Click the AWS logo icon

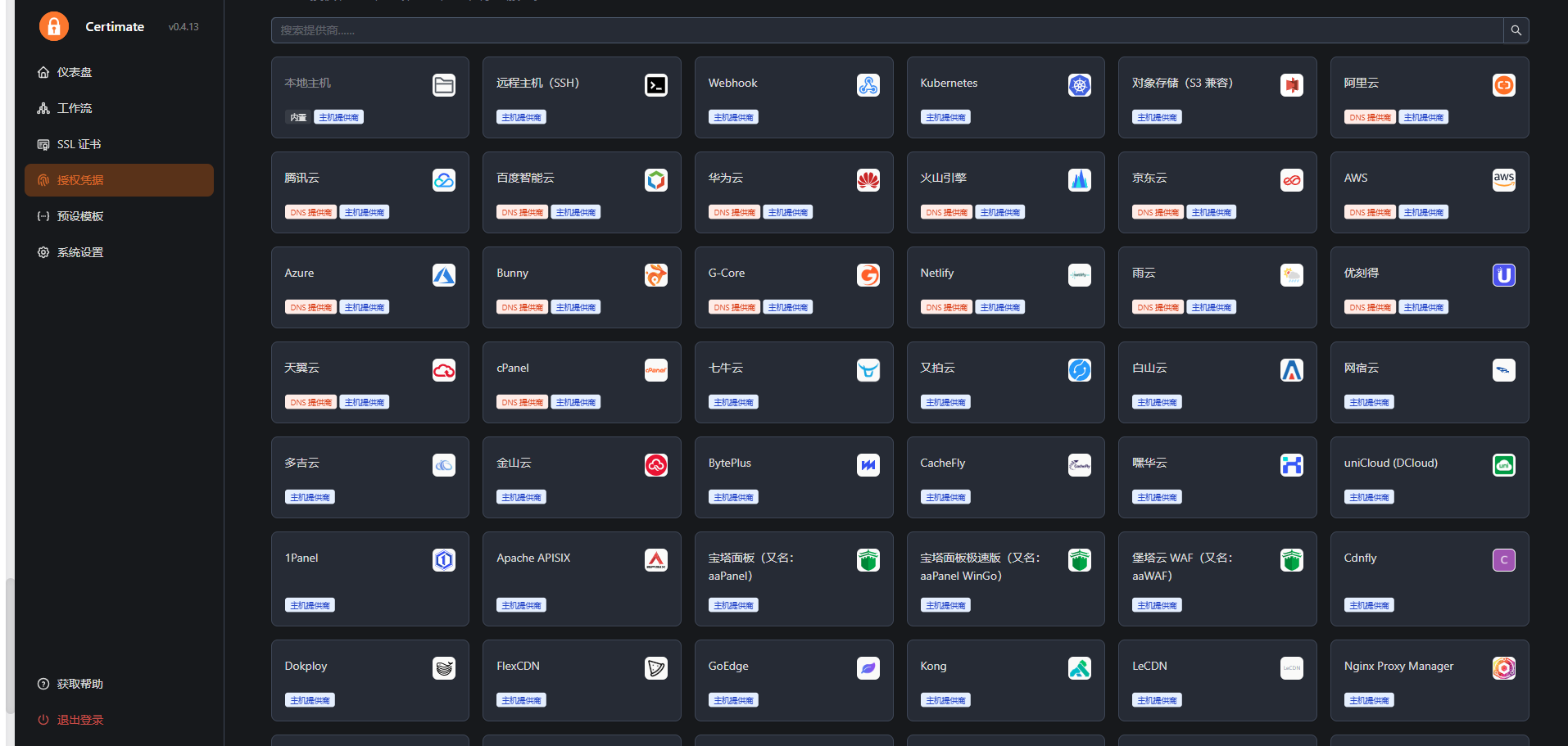(1503, 180)
